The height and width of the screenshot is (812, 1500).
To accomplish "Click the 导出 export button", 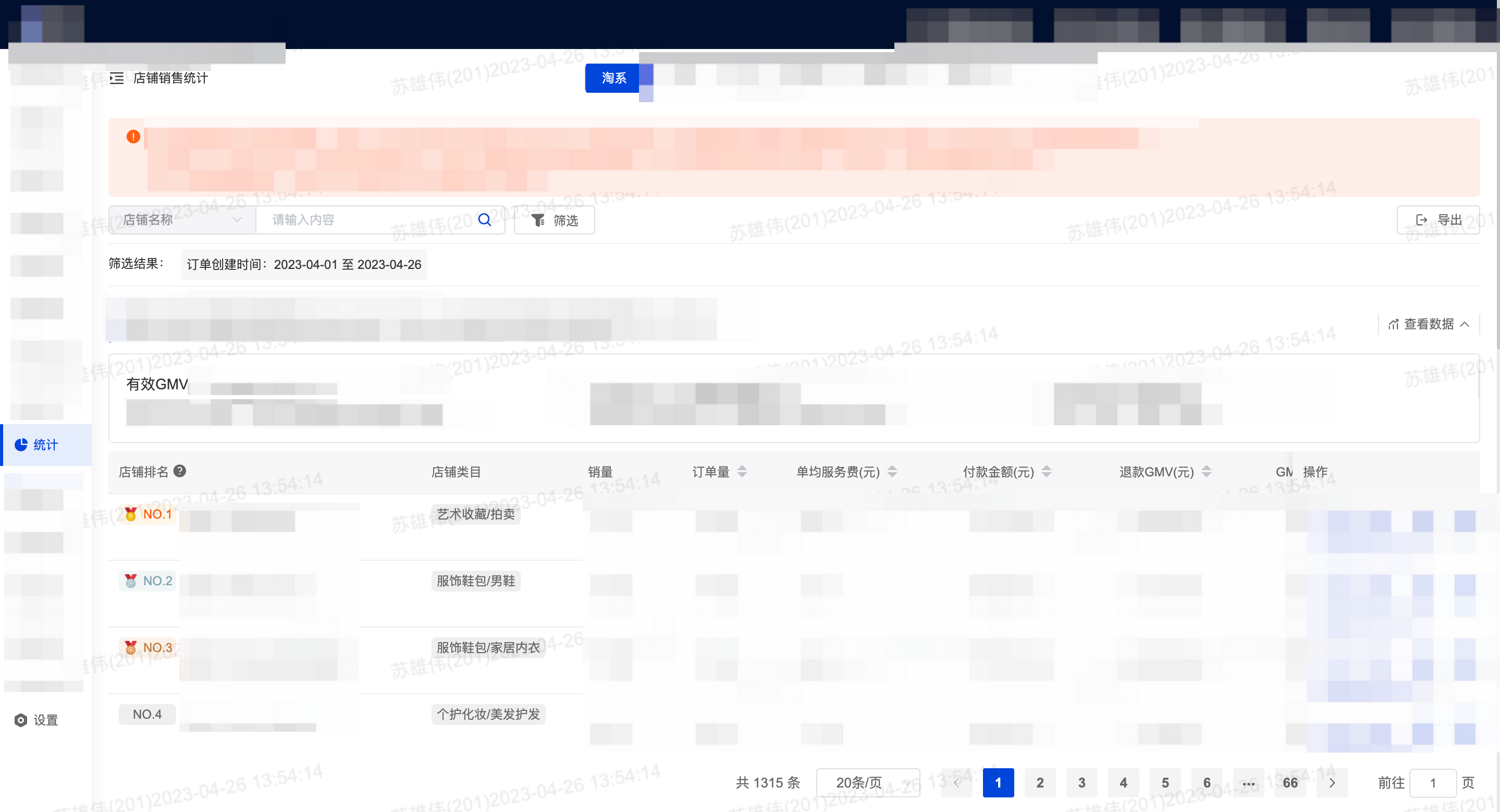I will tap(1438, 220).
